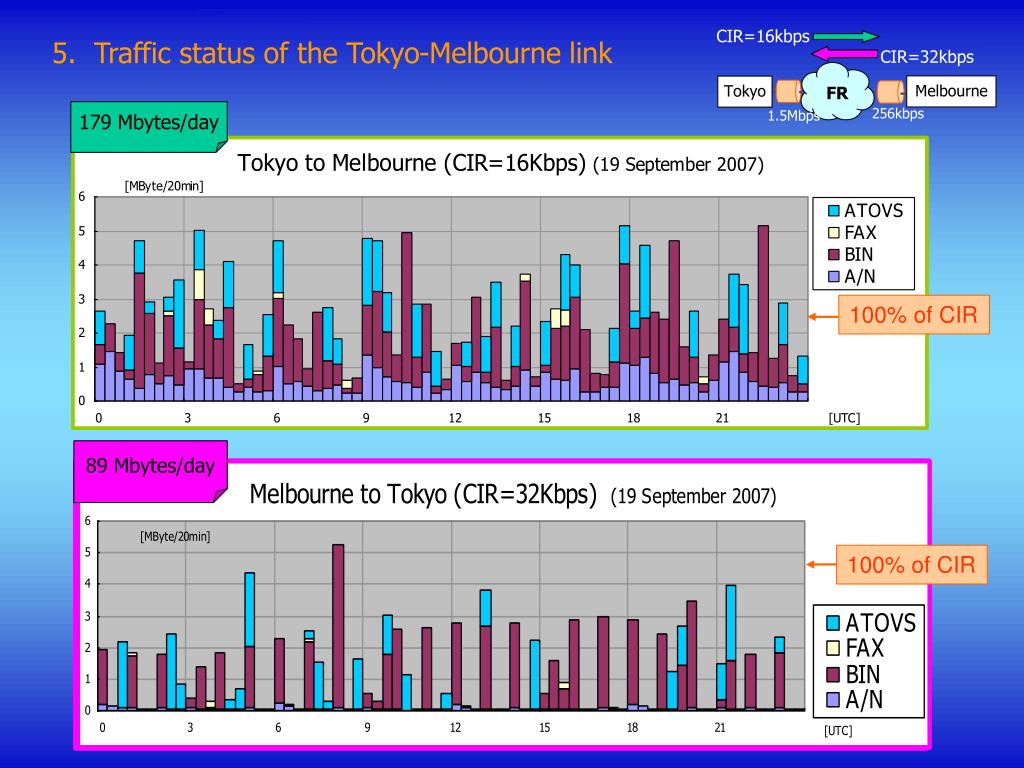This screenshot has height=768, width=1024.
Task: Click the '[MByte/20min]' unit label in the bottom chart
Action: click(175, 537)
